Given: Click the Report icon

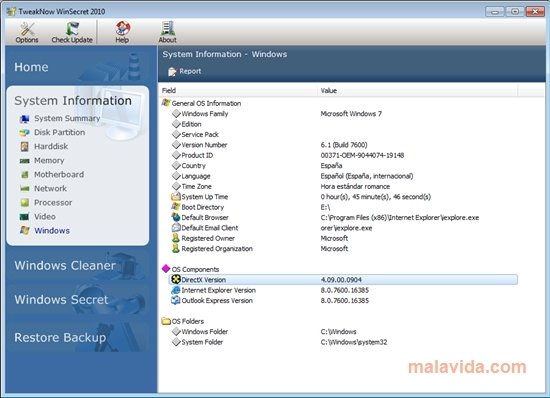Looking at the screenshot, I should pyautogui.click(x=172, y=72).
